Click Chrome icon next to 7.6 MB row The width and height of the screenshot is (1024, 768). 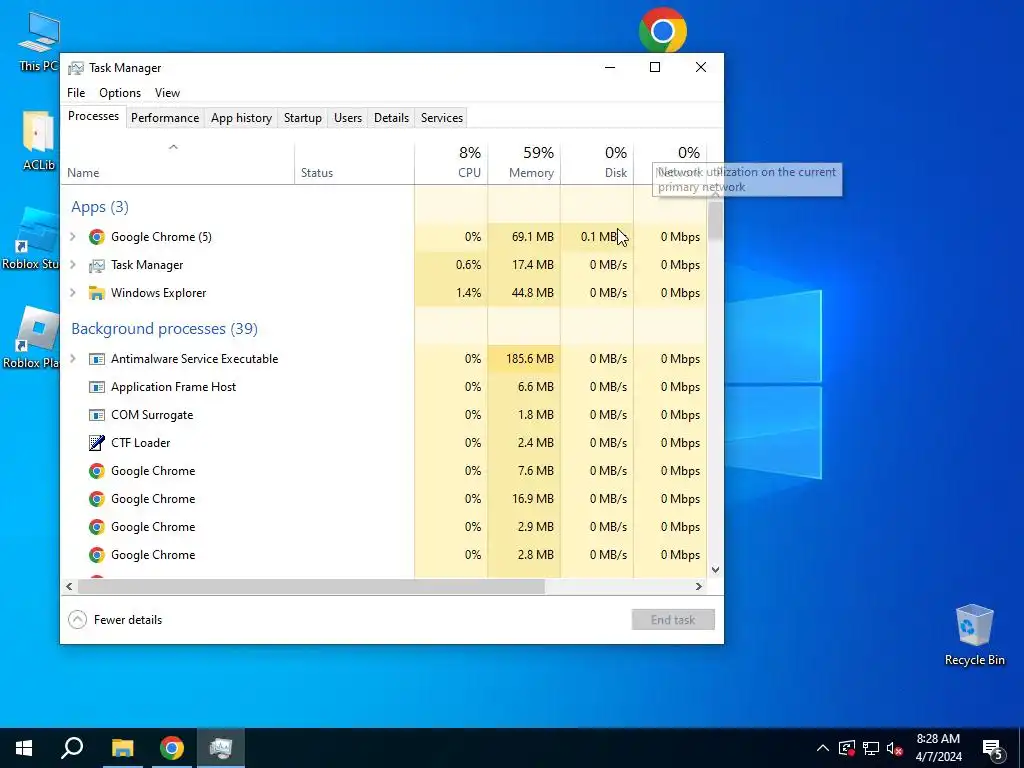click(x=97, y=471)
